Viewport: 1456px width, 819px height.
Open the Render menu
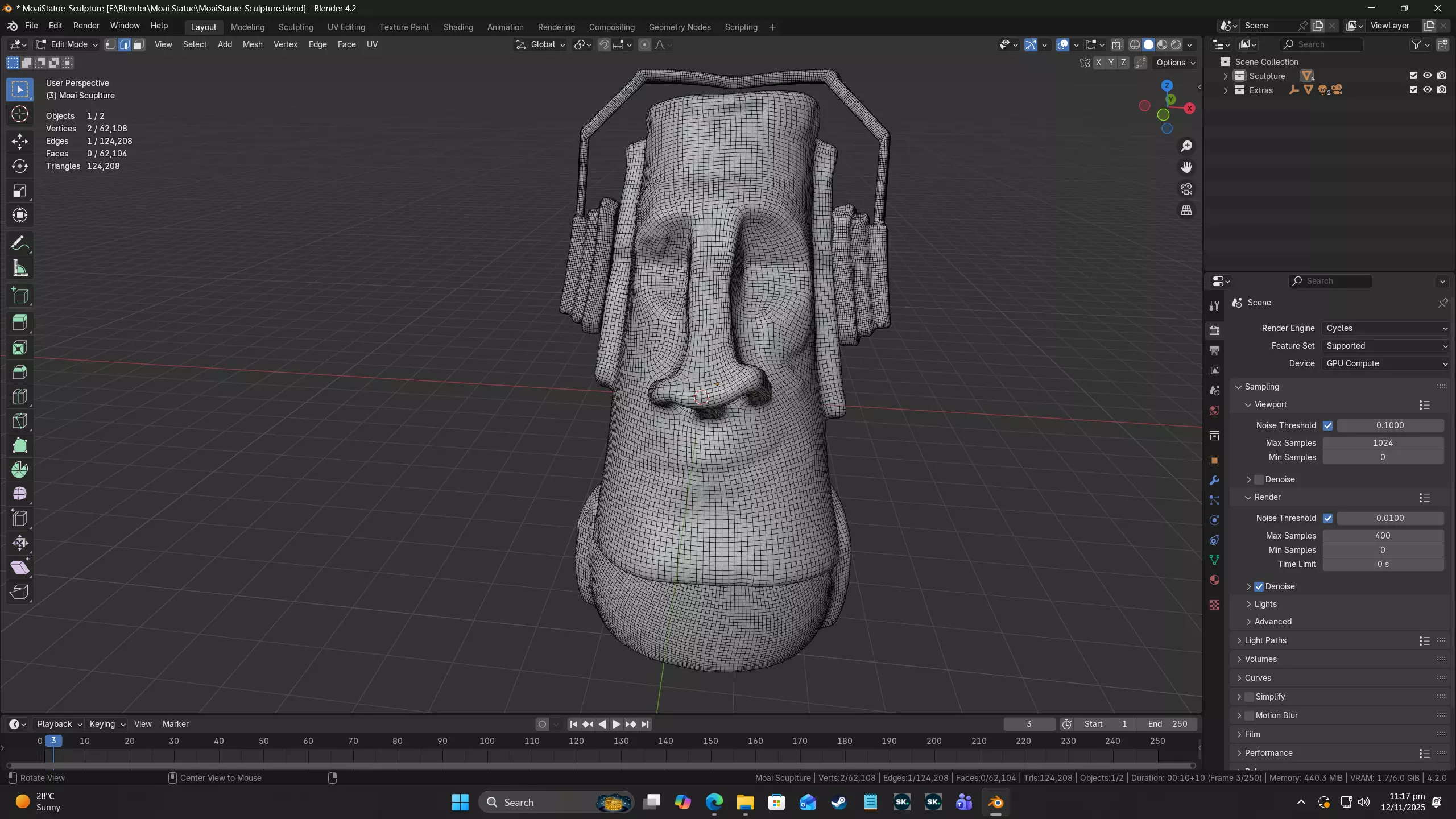[x=86, y=26]
